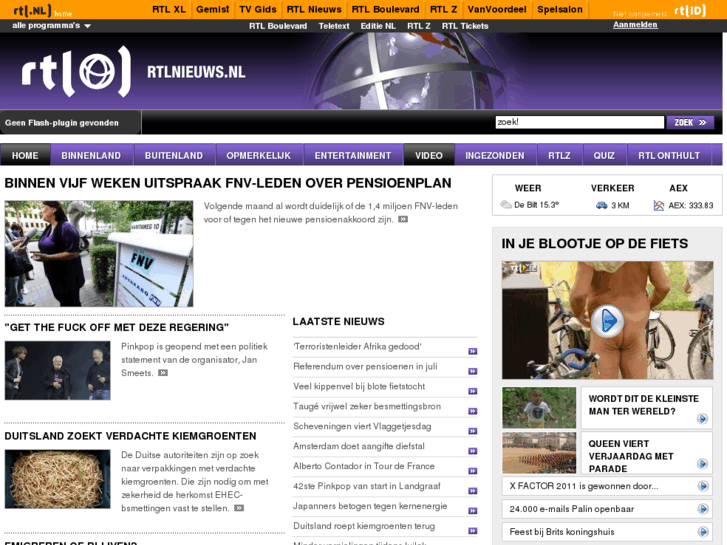Click the Queen parade video thumbnail
Image resolution: width=727 pixels, height=545 pixels.
click(x=539, y=453)
